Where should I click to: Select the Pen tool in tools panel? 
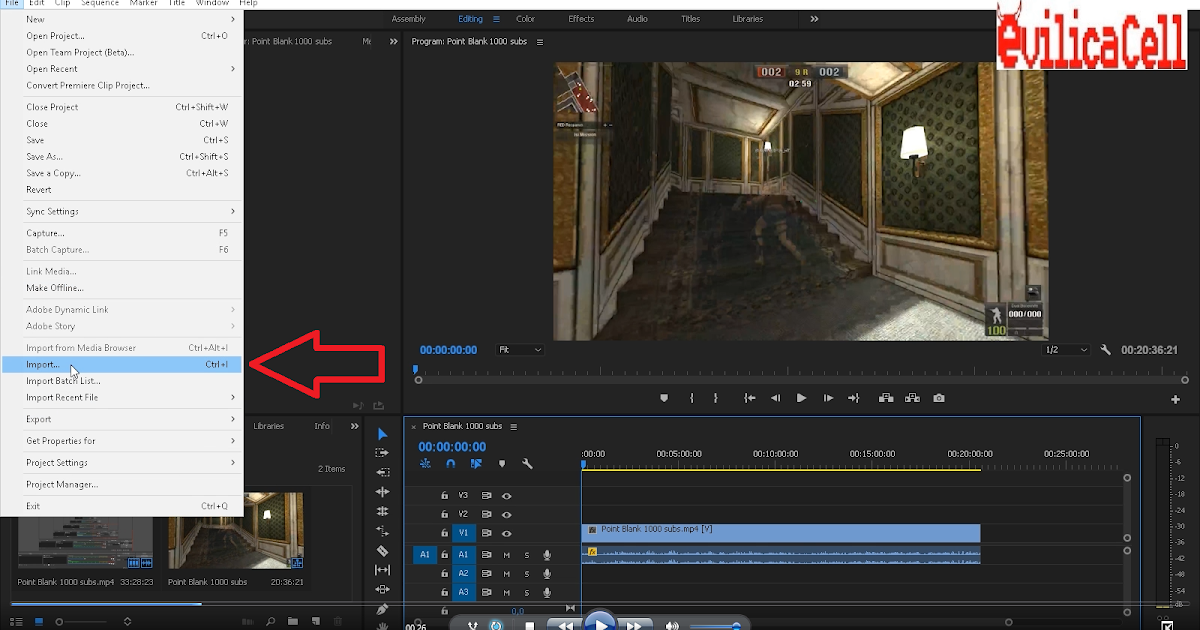pos(382,609)
